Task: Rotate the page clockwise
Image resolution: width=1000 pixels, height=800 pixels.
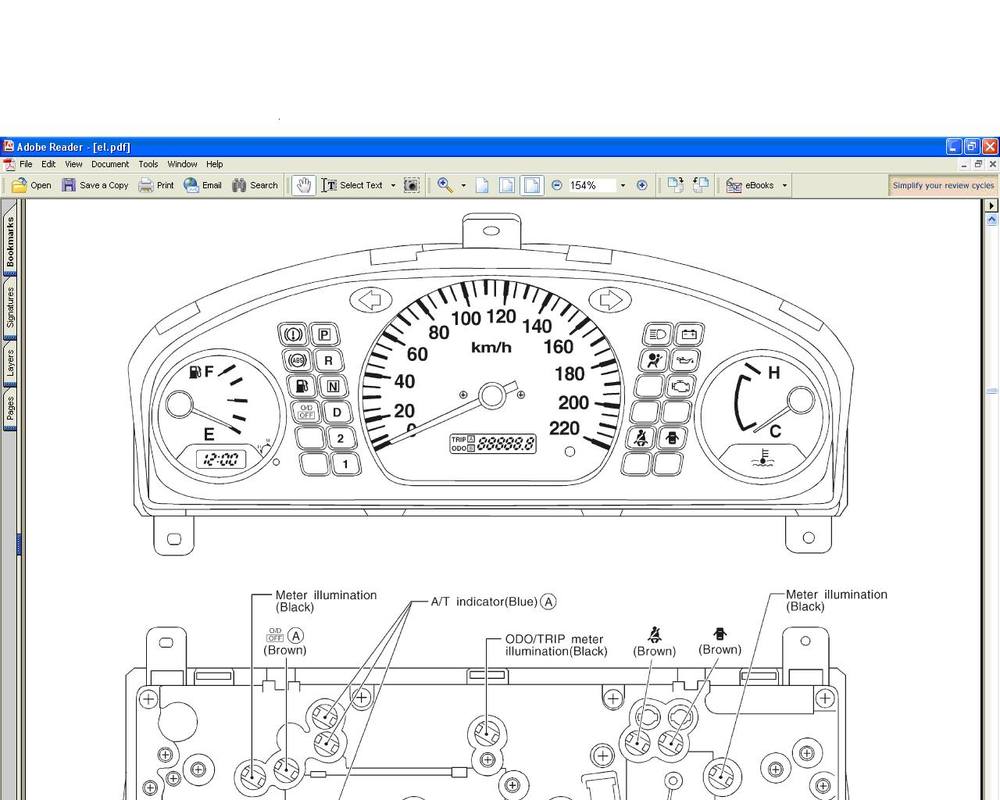Action: pyautogui.click(x=675, y=185)
